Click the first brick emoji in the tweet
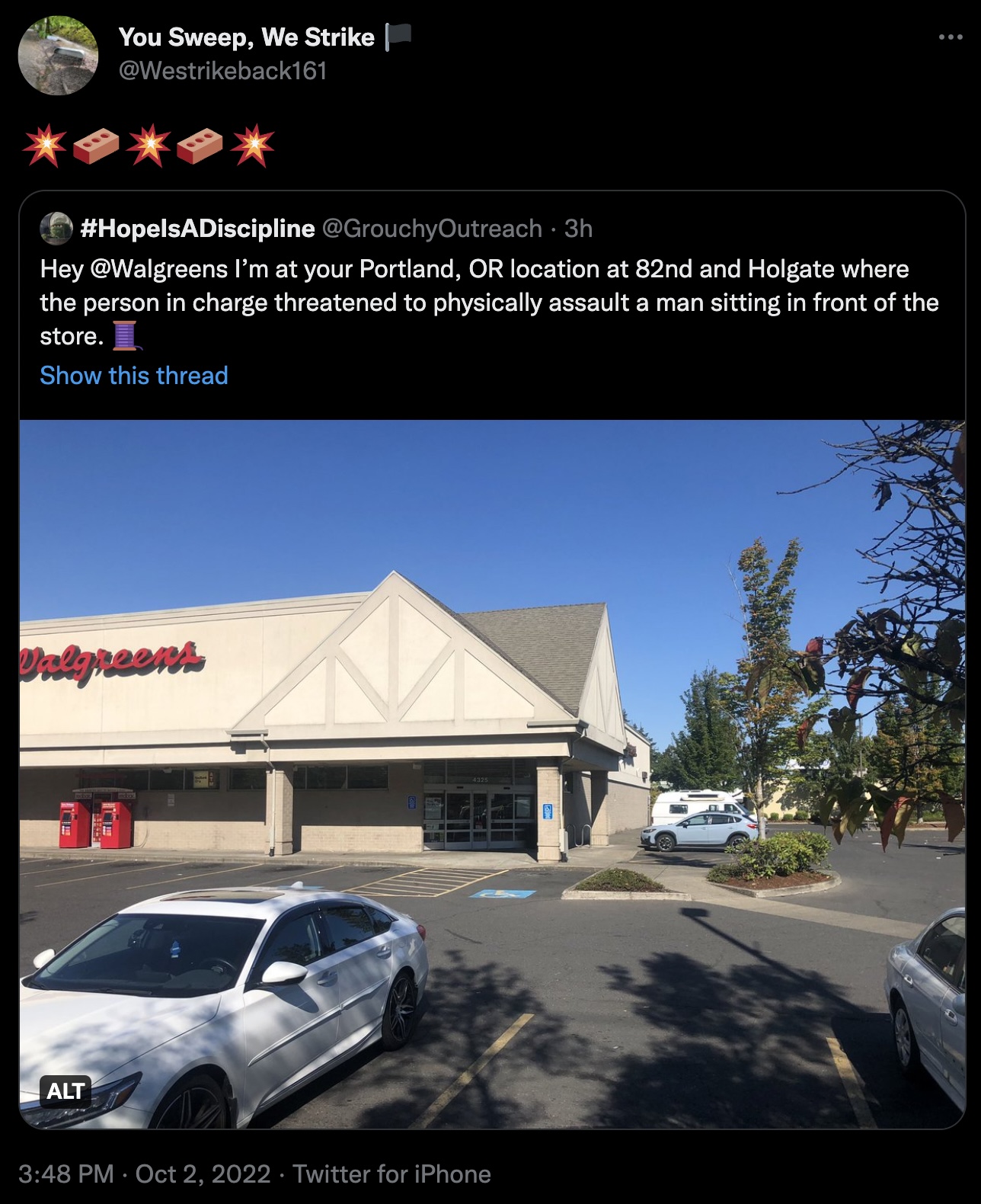 coord(96,145)
